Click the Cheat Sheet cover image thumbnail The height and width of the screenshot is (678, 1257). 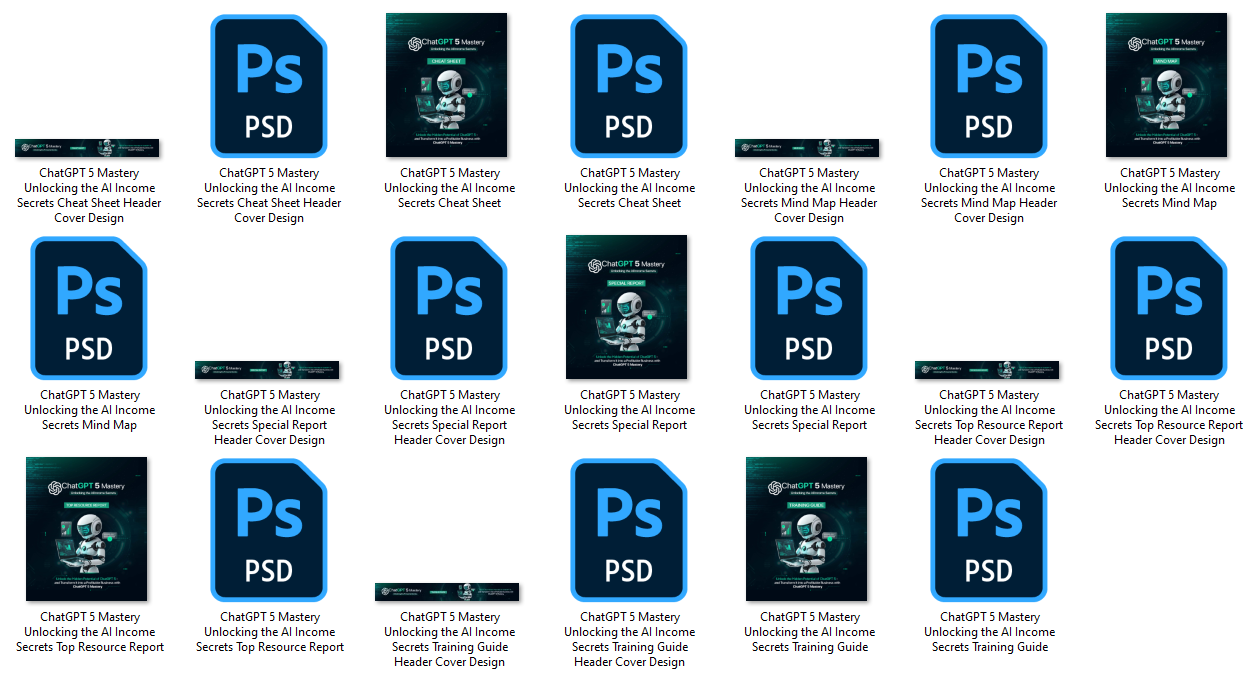[x=446, y=85]
